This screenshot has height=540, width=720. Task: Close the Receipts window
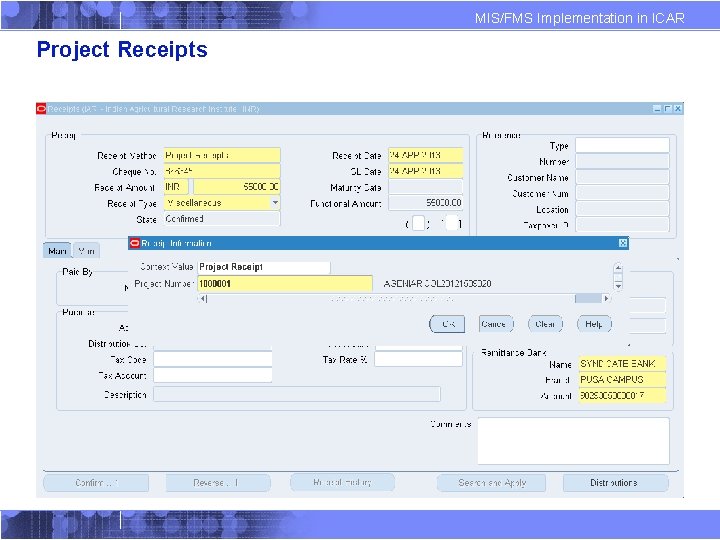(678, 109)
